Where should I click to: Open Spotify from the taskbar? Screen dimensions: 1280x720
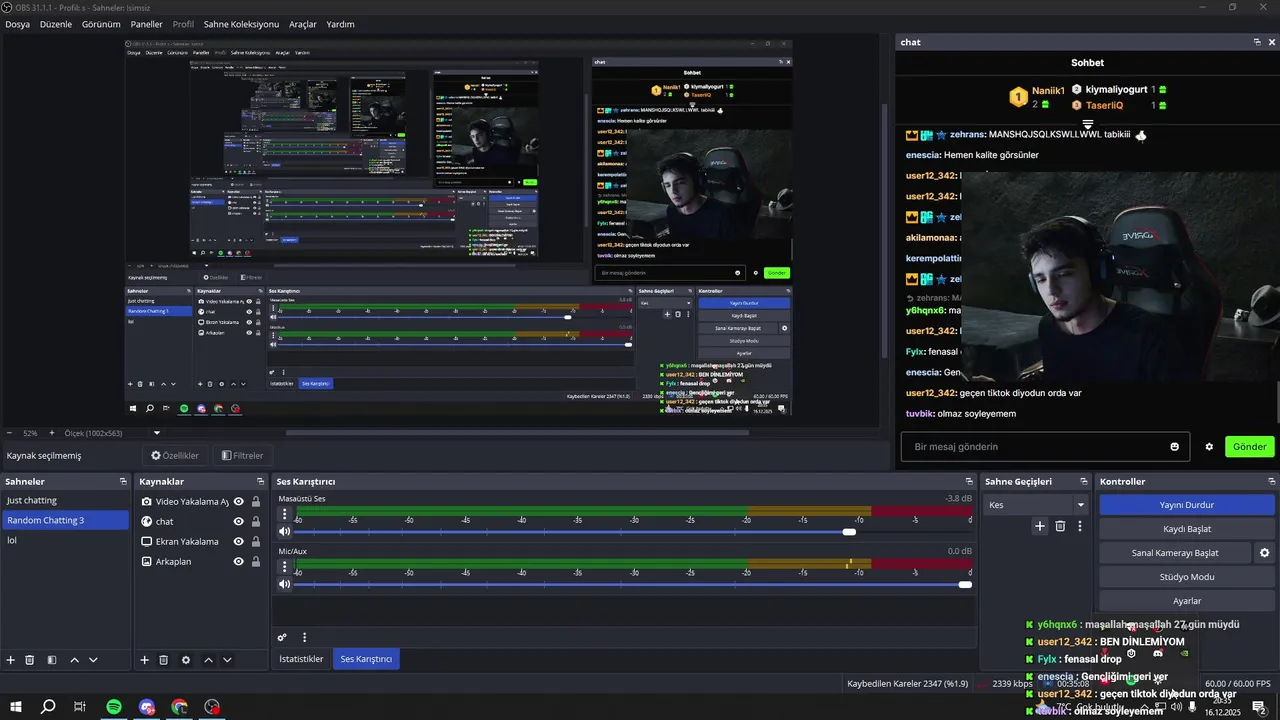(114, 707)
